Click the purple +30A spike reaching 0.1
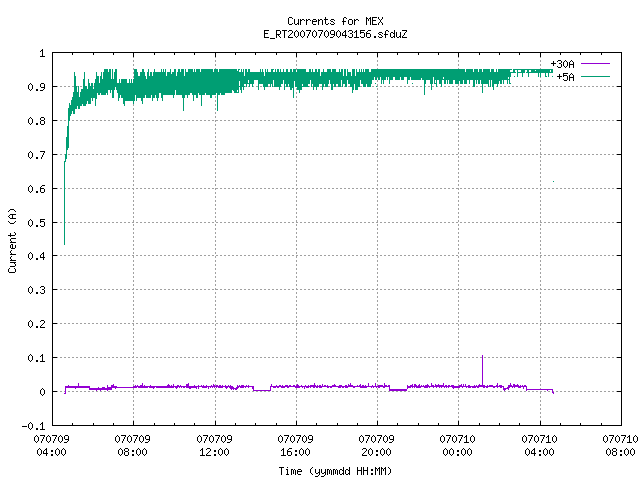The image size is (640, 480). [x=482, y=369]
